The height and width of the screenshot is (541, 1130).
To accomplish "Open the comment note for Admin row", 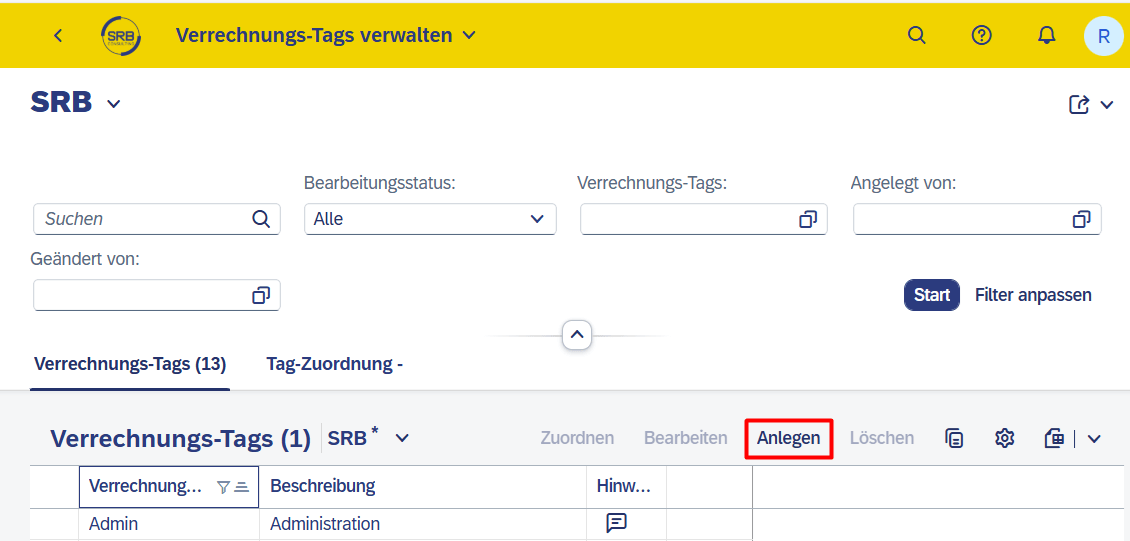I will click(616, 523).
